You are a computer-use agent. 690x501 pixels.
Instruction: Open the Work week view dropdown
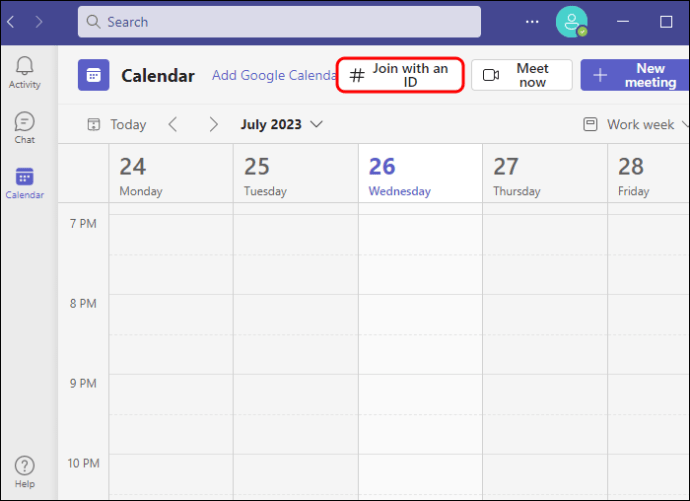click(636, 124)
